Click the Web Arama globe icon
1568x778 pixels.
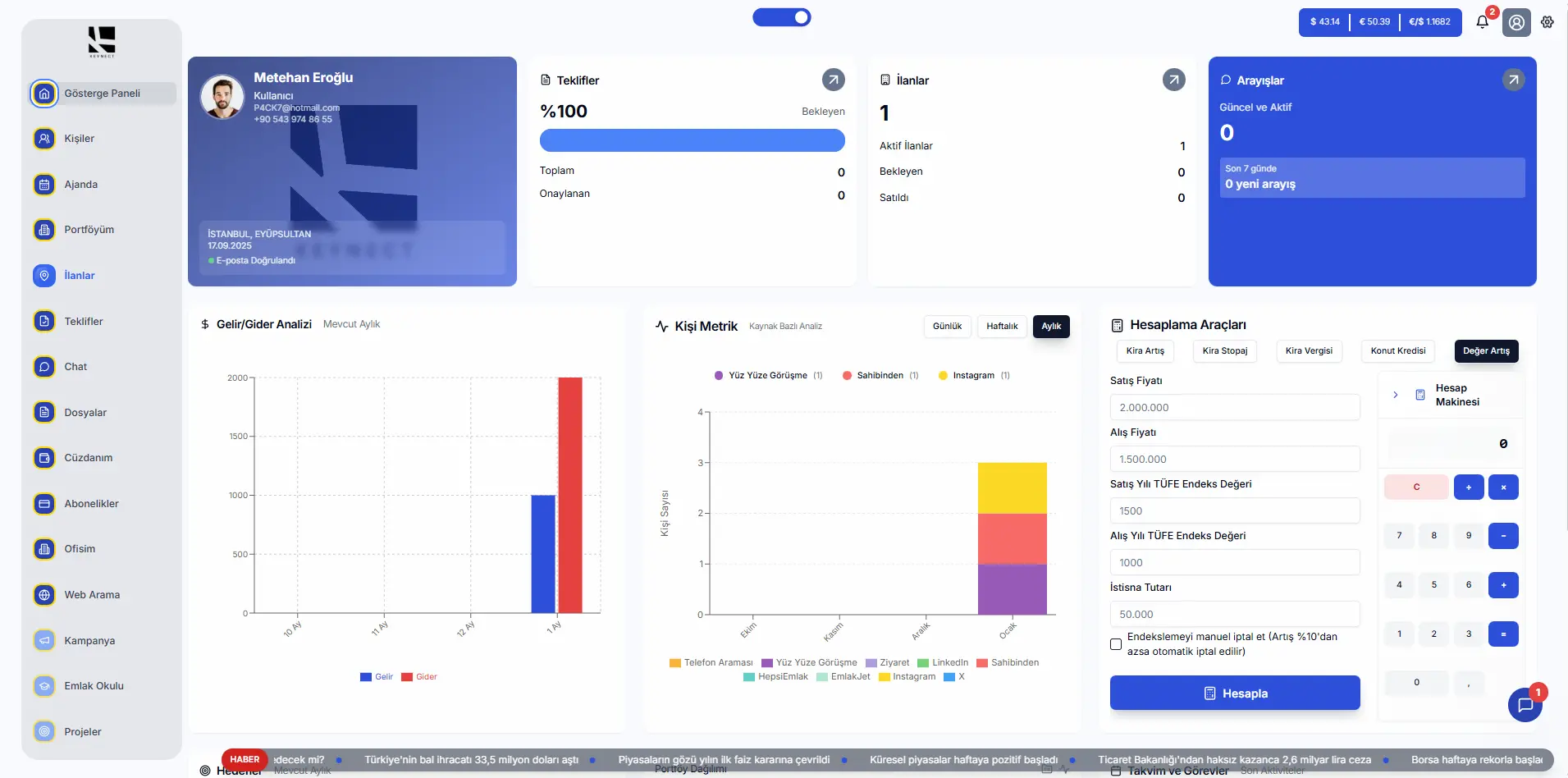point(44,595)
